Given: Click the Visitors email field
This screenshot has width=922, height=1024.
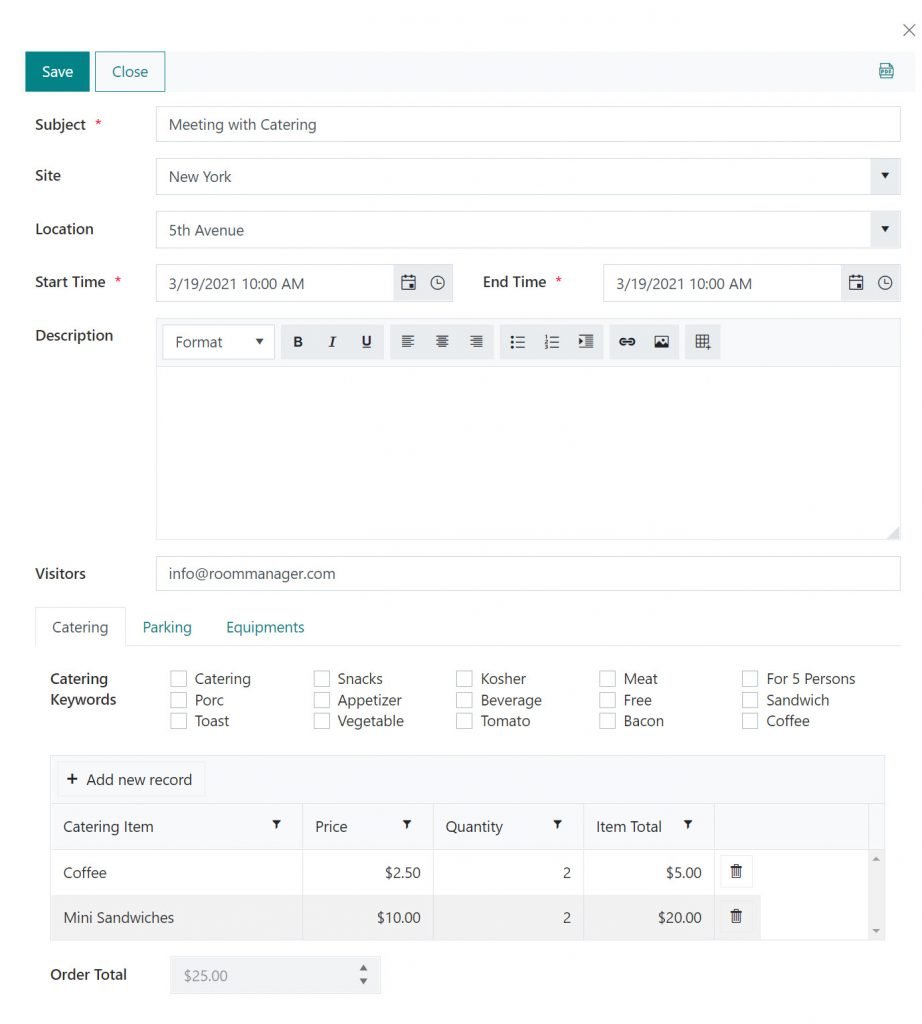Looking at the screenshot, I should pos(527,574).
